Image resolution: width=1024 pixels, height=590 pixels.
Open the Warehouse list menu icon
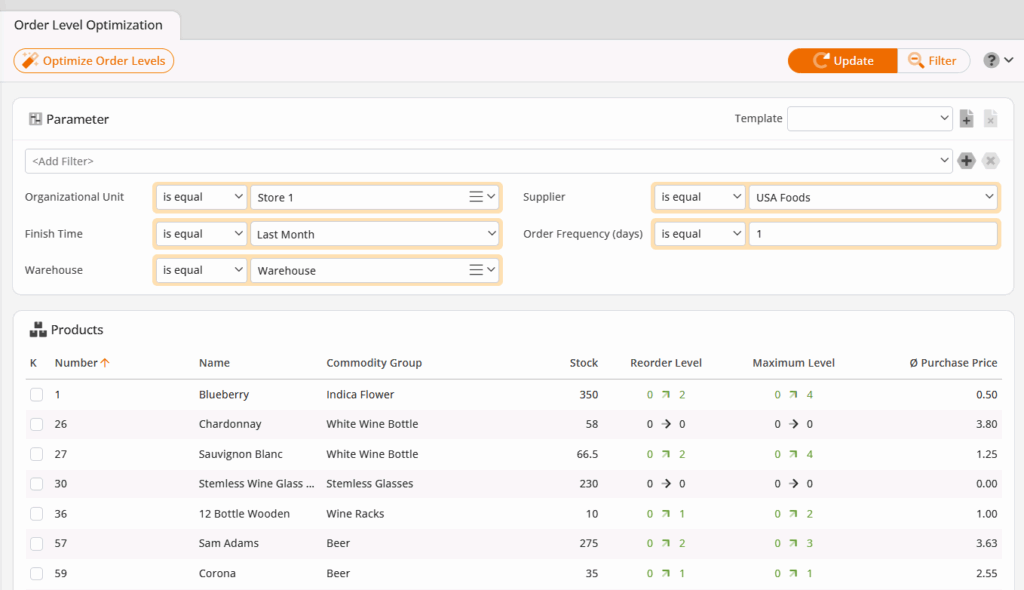pos(476,270)
